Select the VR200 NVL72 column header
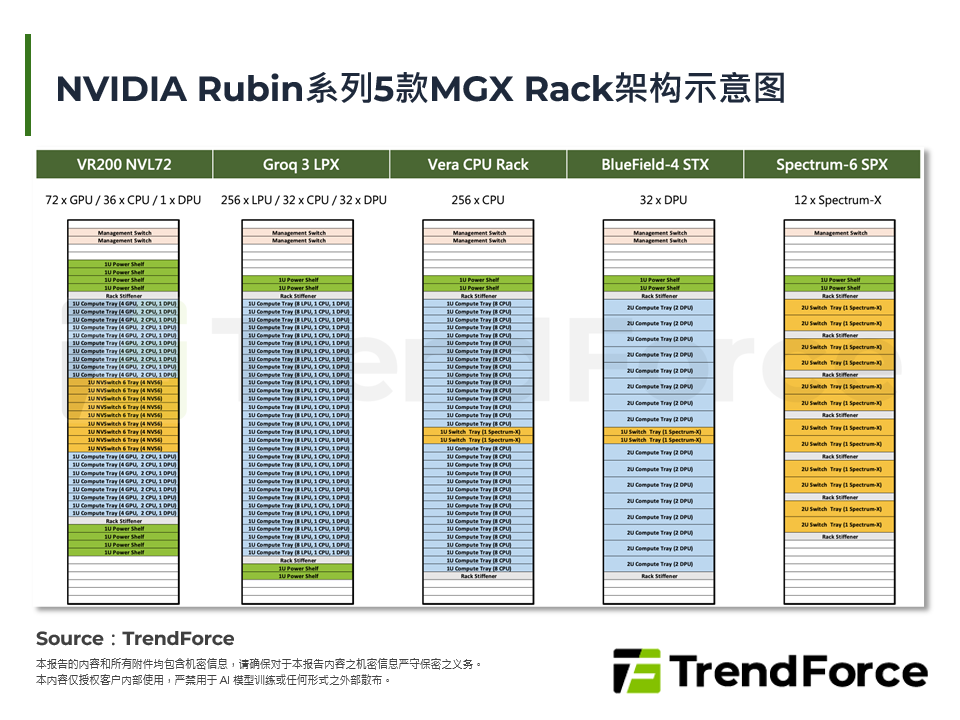 (x=124, y=165)
